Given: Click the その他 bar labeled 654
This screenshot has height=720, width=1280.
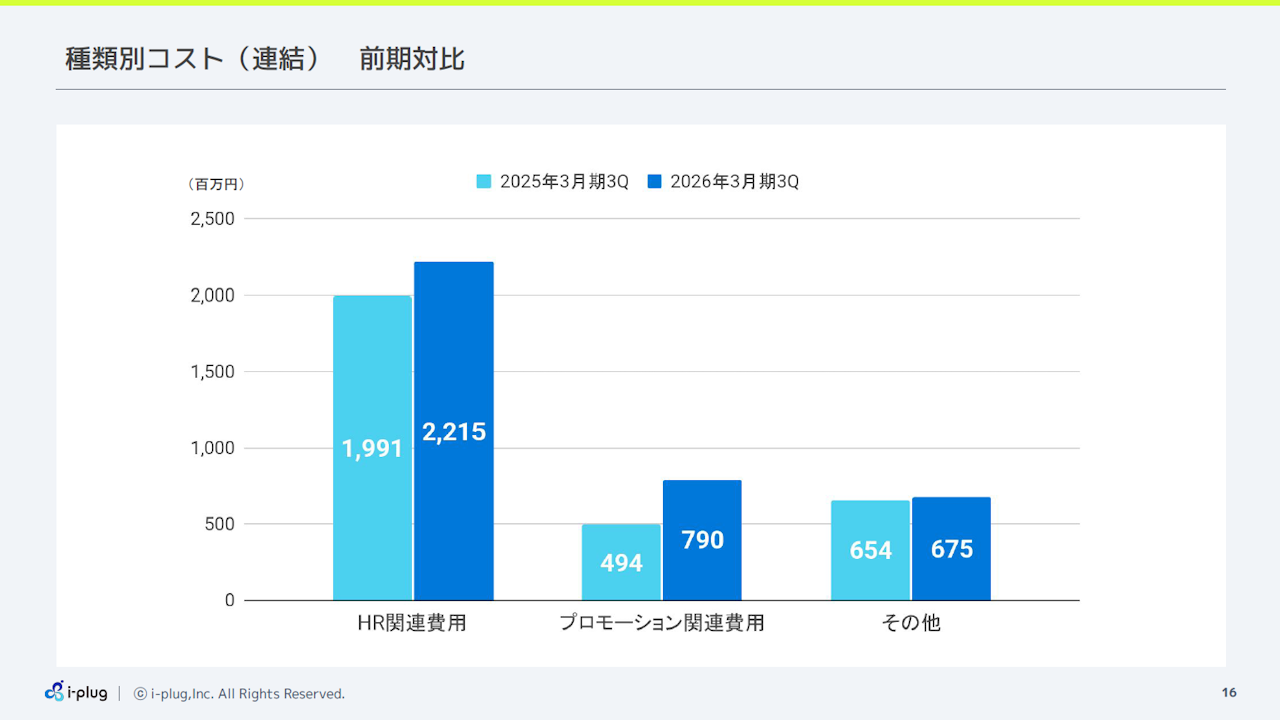Looking at the screenshot, I should click(870, 550).
